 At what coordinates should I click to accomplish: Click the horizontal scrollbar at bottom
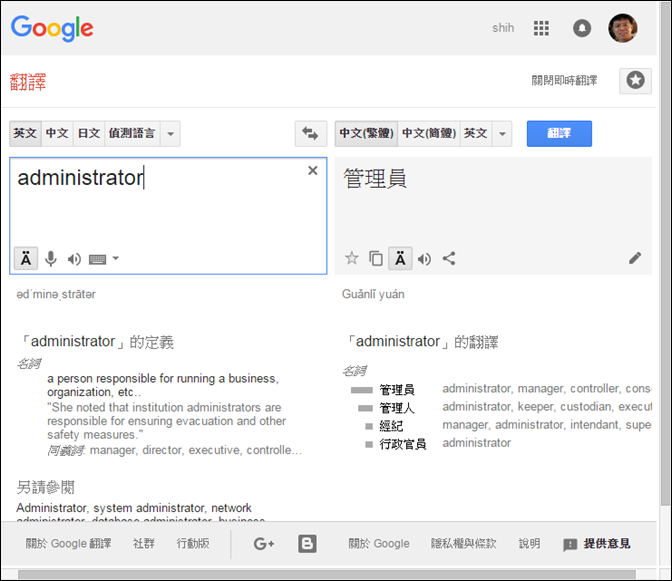click(327, 574)
